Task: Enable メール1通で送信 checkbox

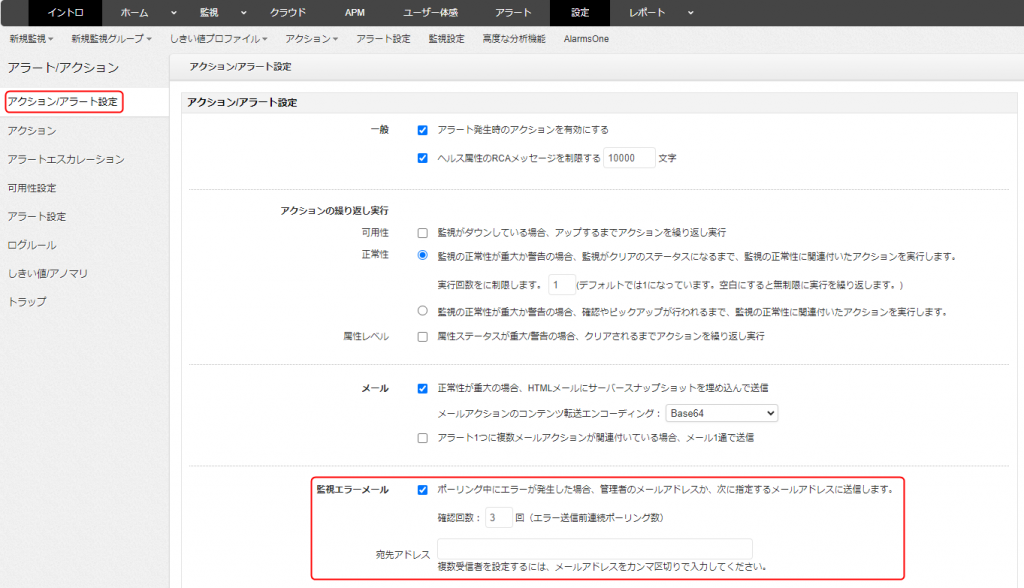Action: click(423, 438)
